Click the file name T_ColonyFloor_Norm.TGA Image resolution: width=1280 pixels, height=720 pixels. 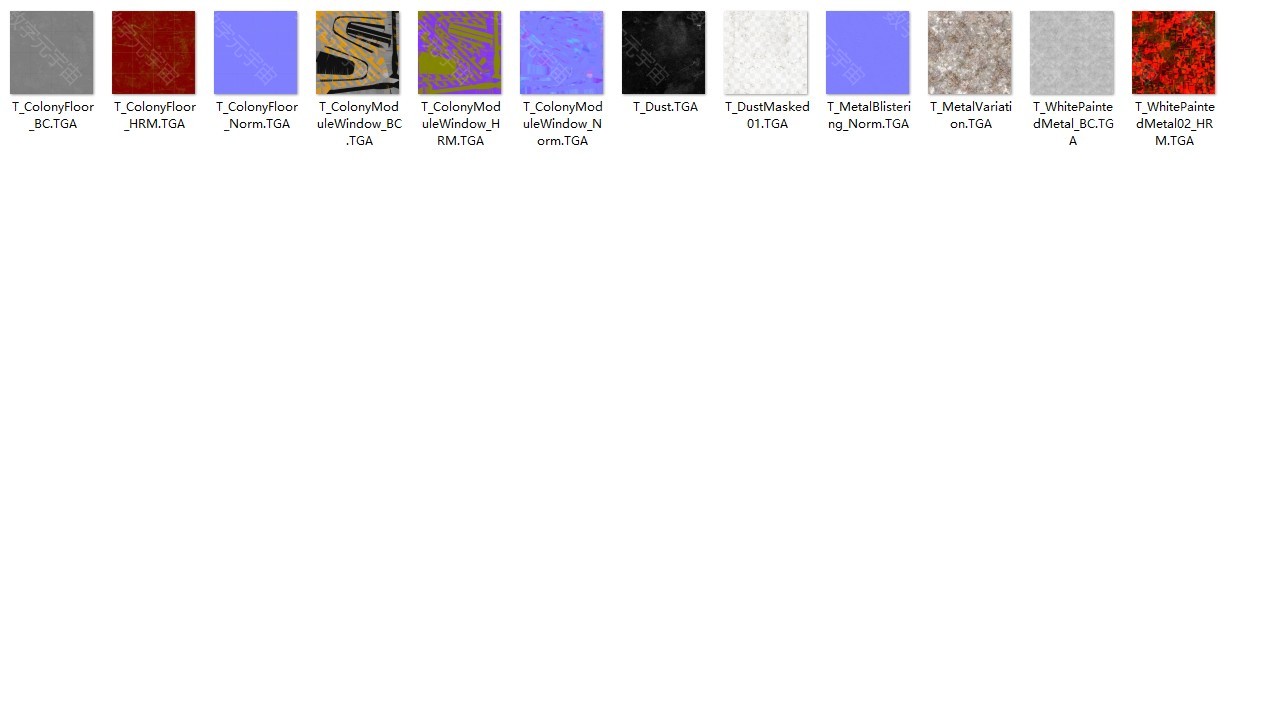click(x=257, y=115)
